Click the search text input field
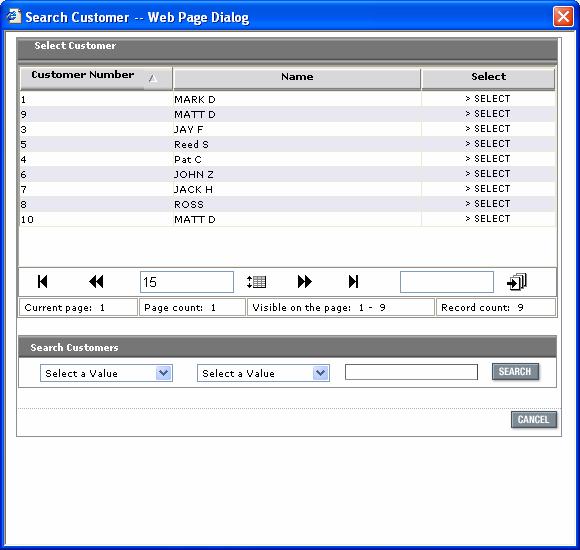The height and width of the screenshot is (550, 580). (x=411, y=372)
